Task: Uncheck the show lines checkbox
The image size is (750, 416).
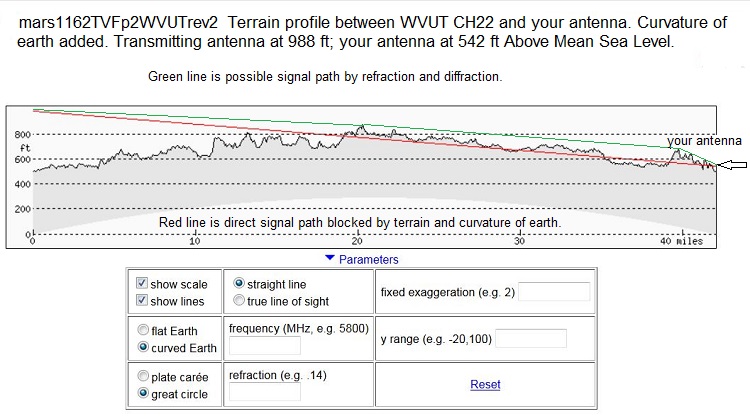Action: [142, 300]
